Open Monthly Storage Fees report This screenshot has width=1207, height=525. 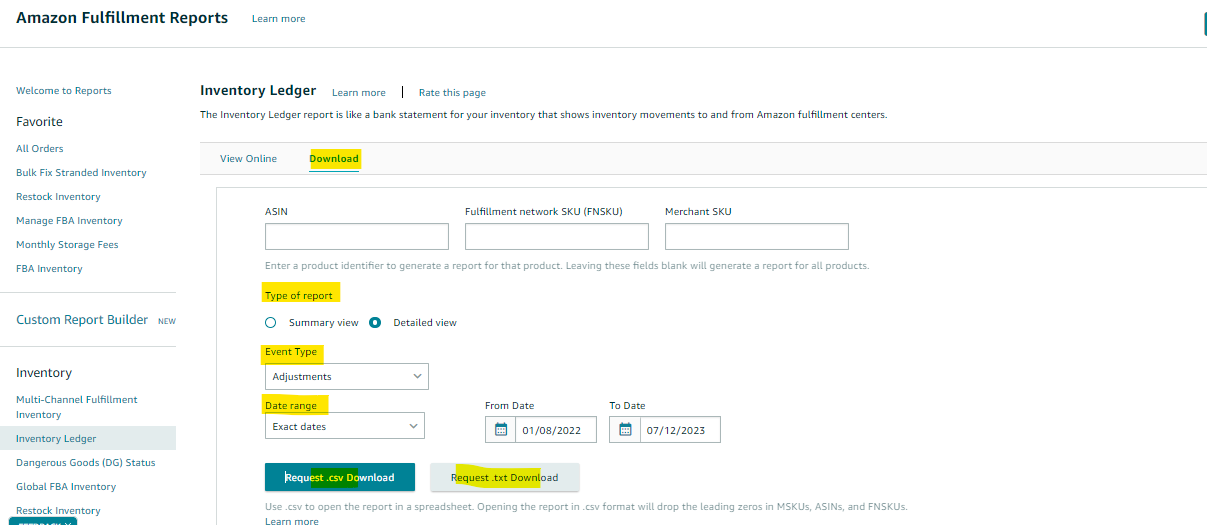[x=67, y=245]
